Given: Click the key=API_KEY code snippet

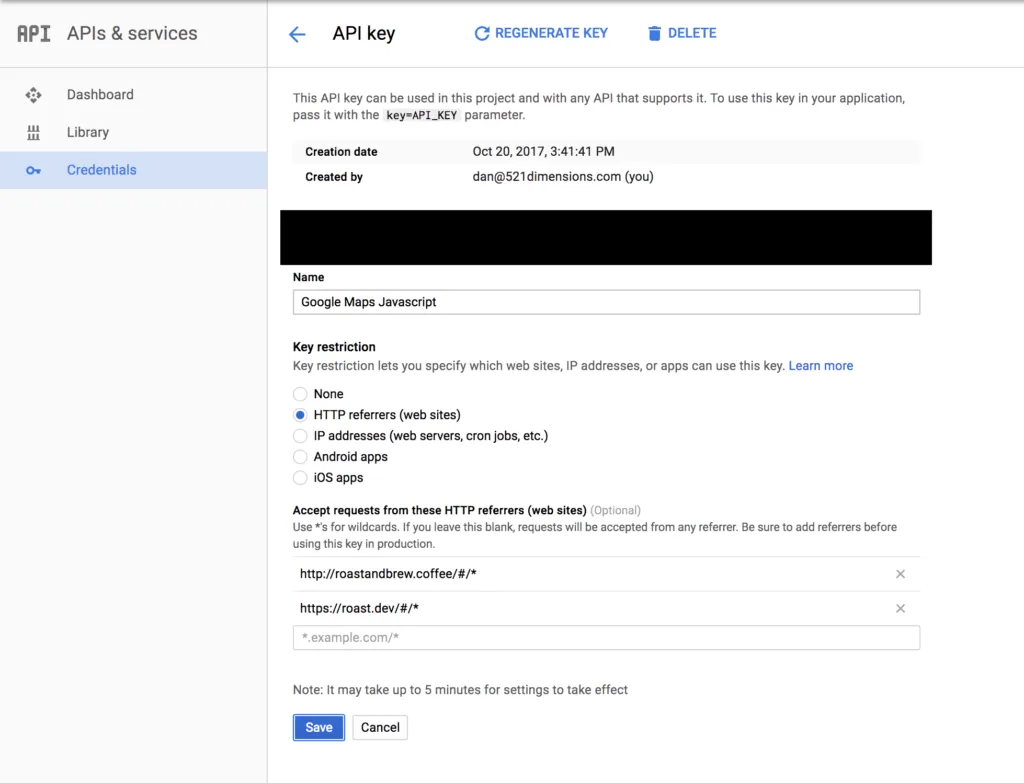Looking at the screenshot, I should click(x=421, y=116).
